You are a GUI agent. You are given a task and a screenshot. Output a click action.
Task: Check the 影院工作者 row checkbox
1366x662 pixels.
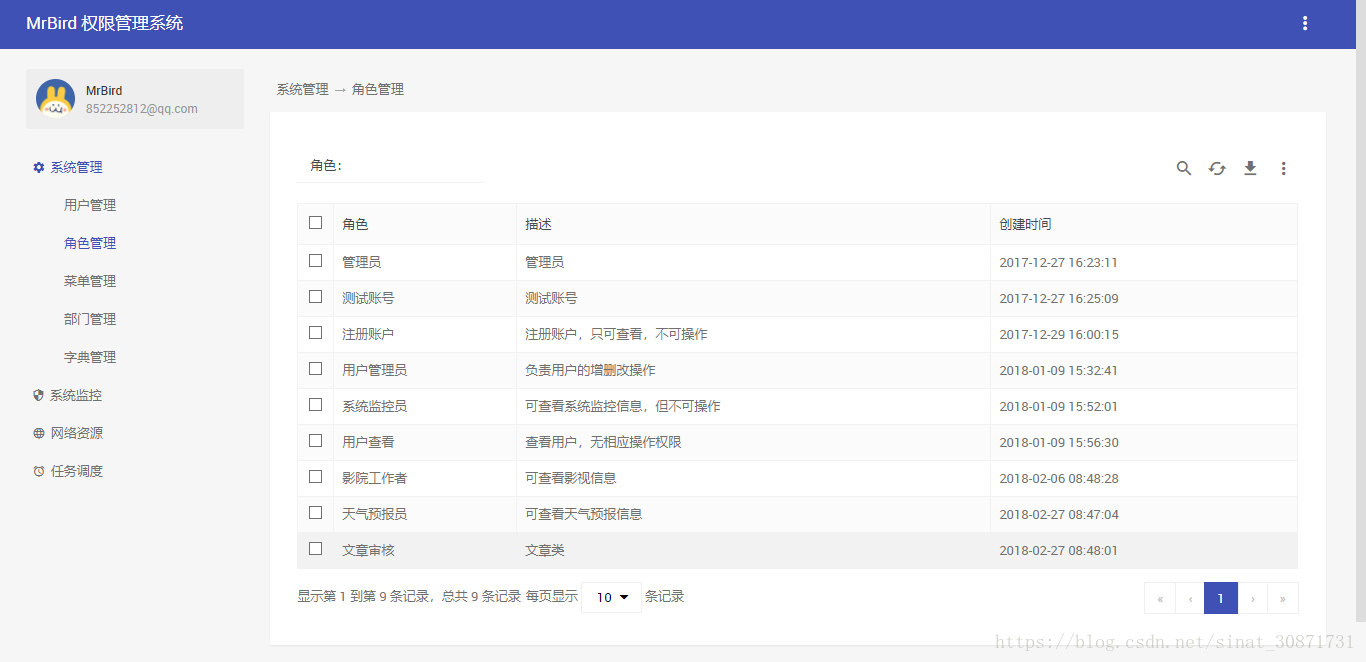[316, 476]
